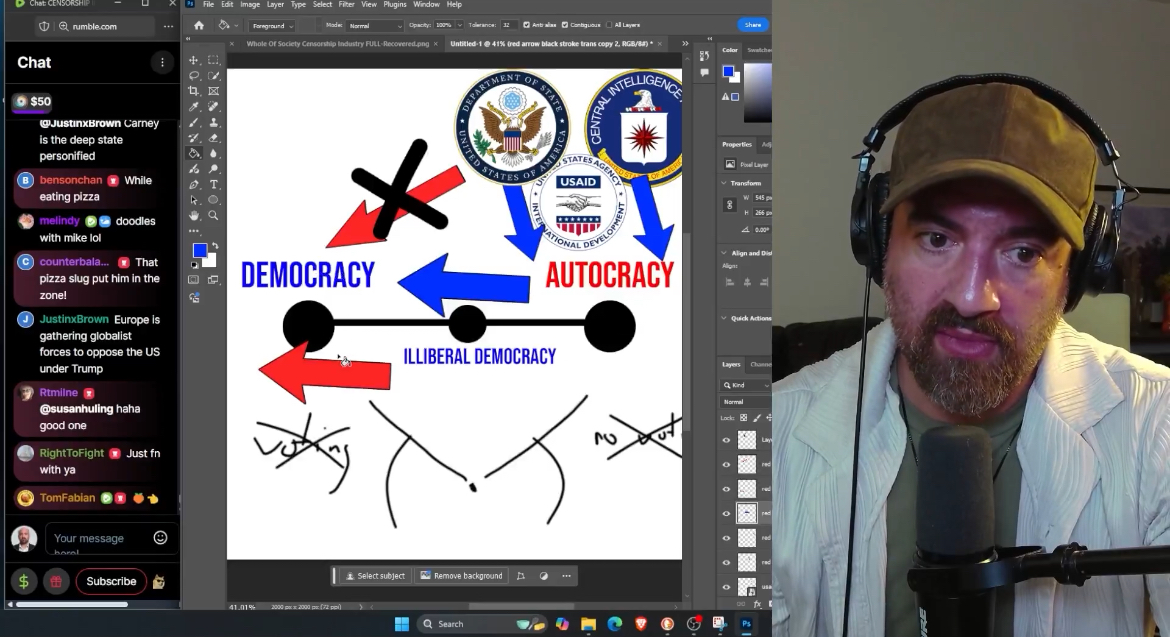The width and height of the screenshot is (1170, 637).
Task: Select the History Brush tool
Action: [x=194, y=138]
